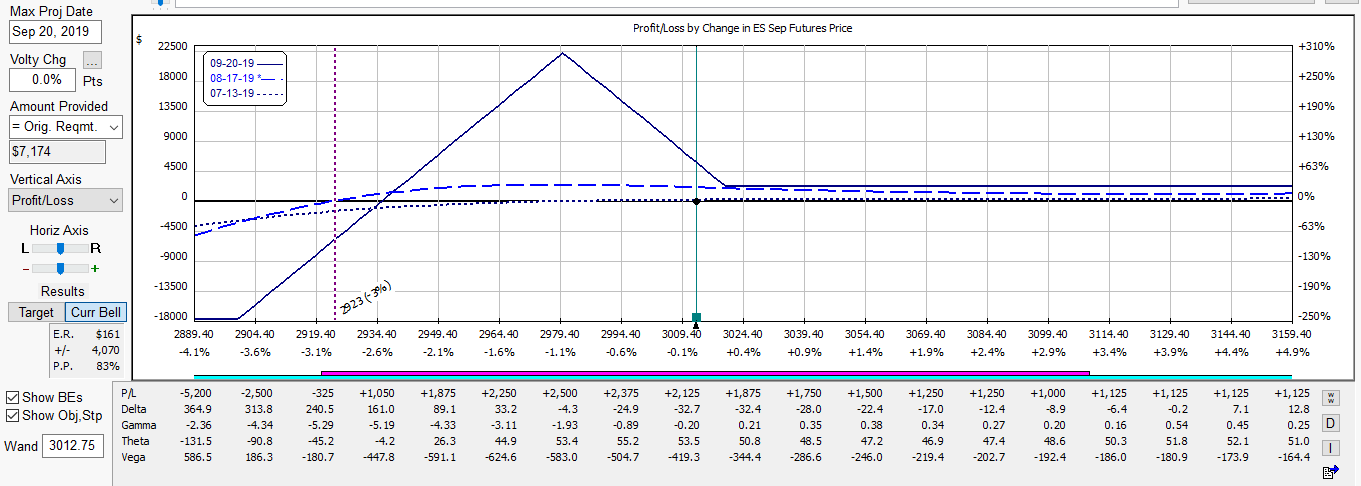The width and height of the screenshot is (1361, 486).
Task: Click the 08-17-19 legend entry
Action: click(x=246, y=78)
